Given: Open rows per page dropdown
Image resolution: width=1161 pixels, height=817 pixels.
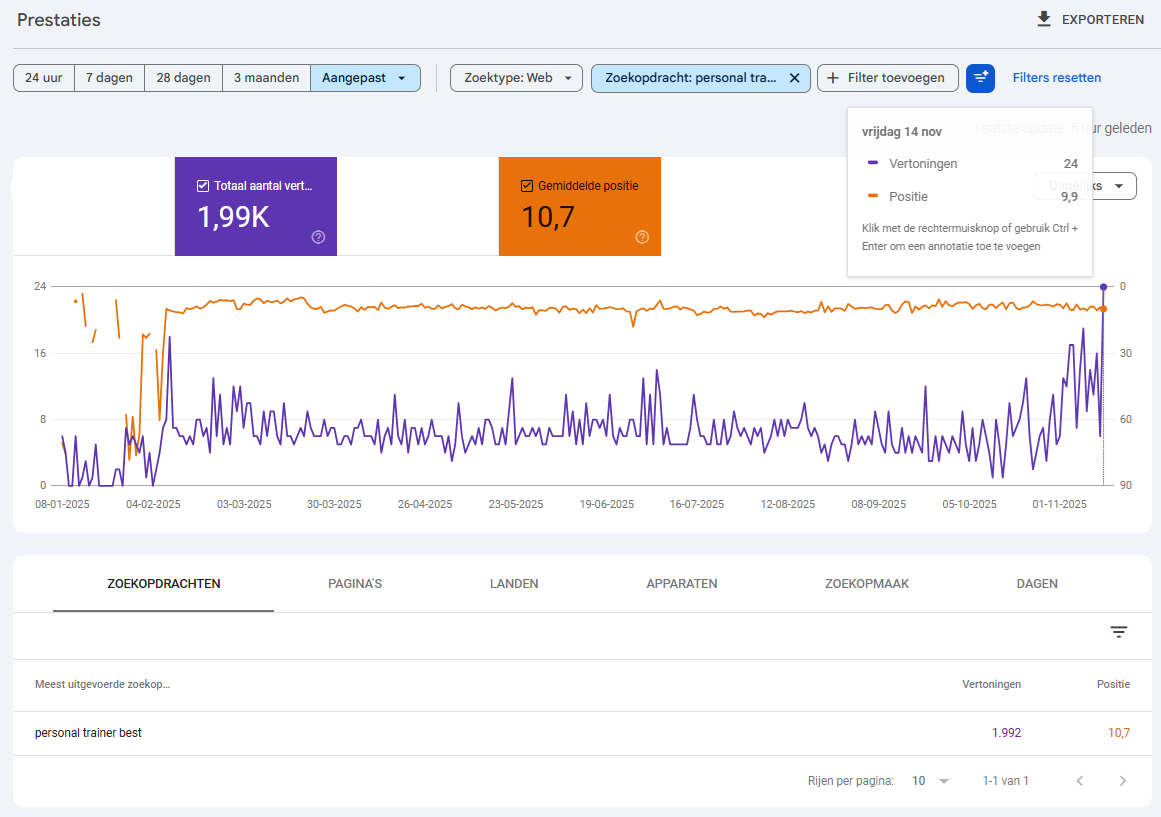Looking at the screenshot, I should click(x=931, y=781).
